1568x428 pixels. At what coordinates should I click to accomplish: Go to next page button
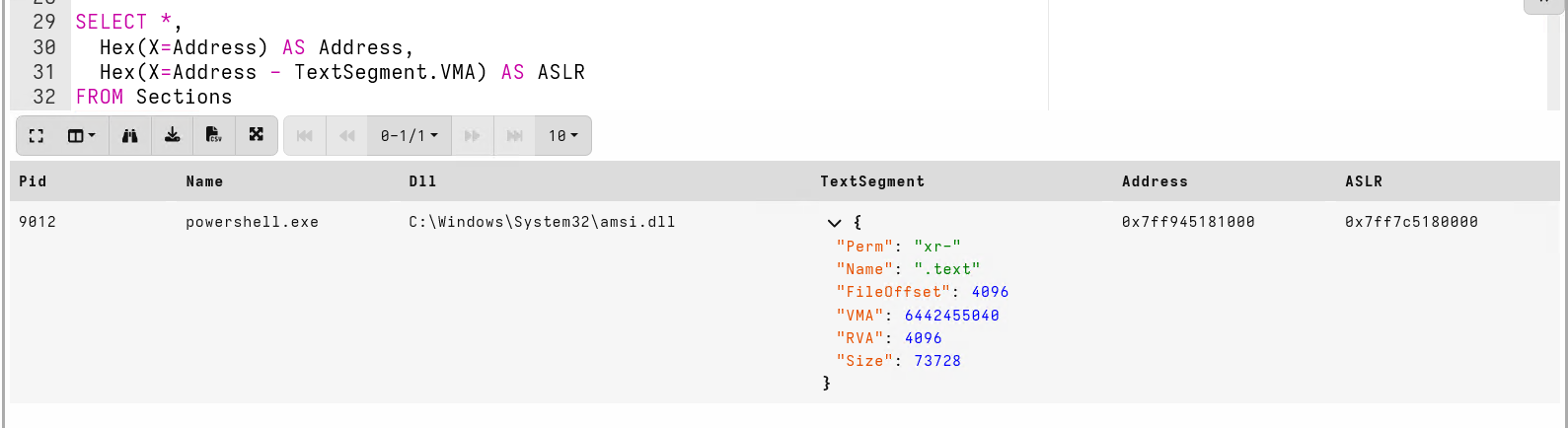click(473, 136)
